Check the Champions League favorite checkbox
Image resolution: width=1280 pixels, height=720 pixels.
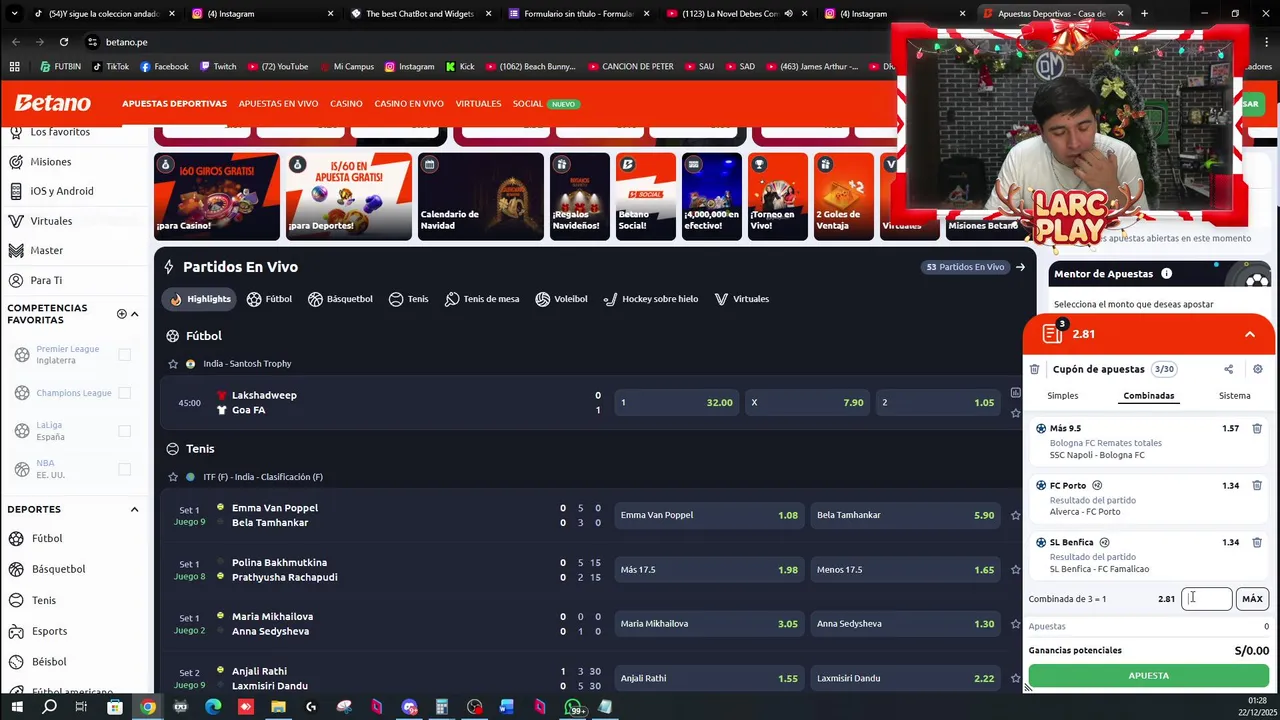click(124, 393)
